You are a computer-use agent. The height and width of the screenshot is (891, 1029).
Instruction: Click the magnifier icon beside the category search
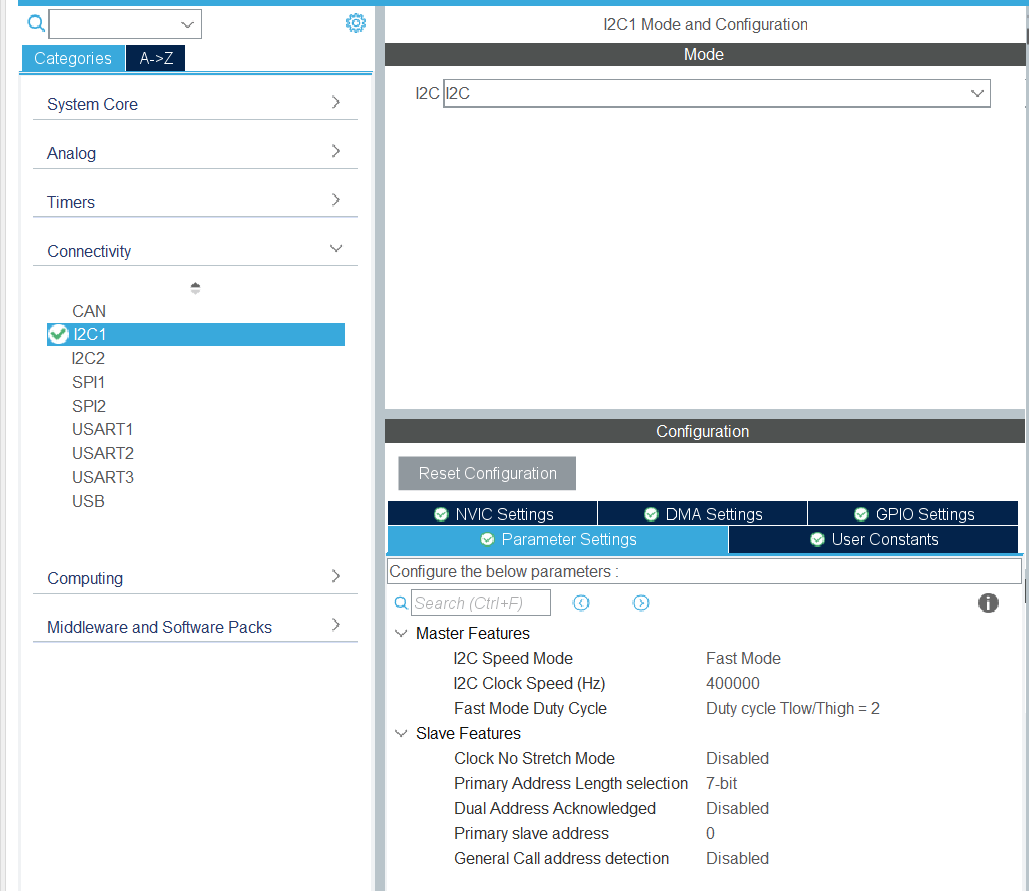tap(36, 23)
